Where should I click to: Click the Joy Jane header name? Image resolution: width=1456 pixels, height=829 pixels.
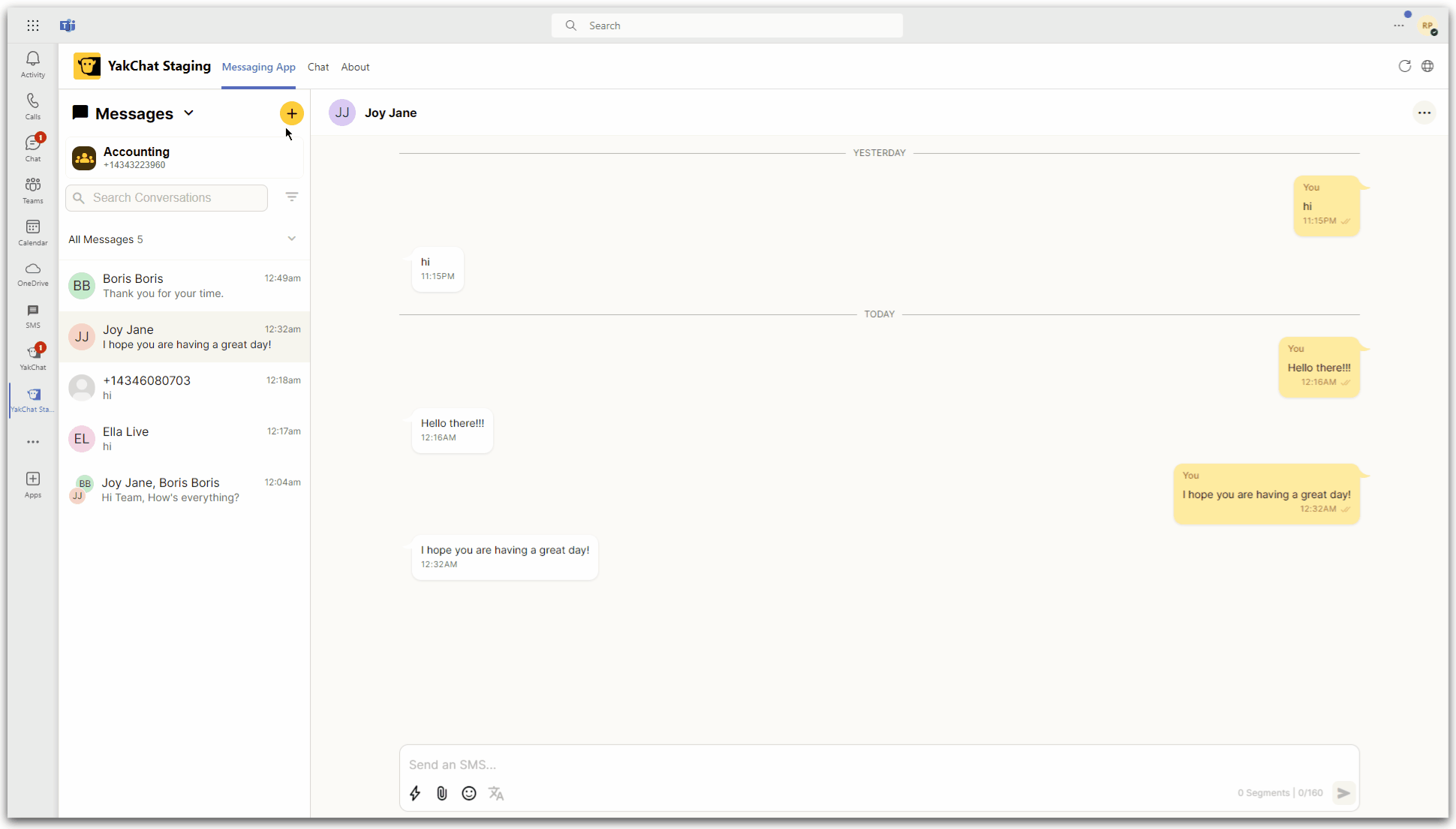390,113
